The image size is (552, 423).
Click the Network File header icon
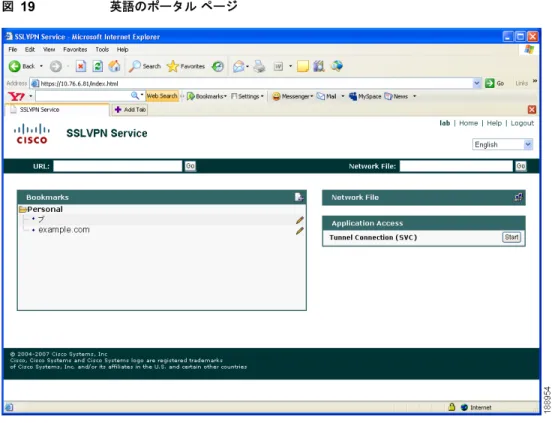tap(518, 197)
